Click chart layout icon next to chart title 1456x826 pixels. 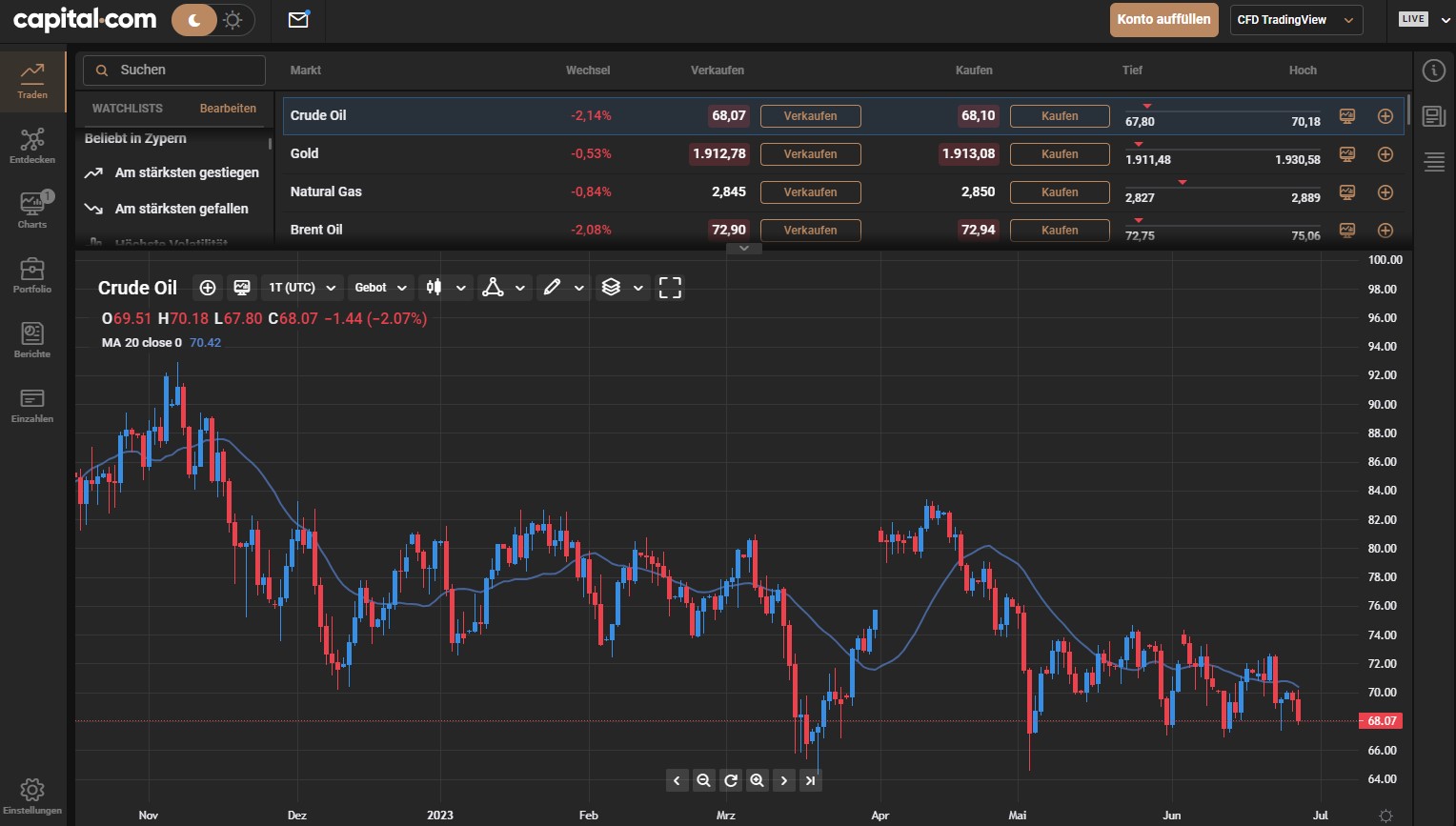coord(242,288)
